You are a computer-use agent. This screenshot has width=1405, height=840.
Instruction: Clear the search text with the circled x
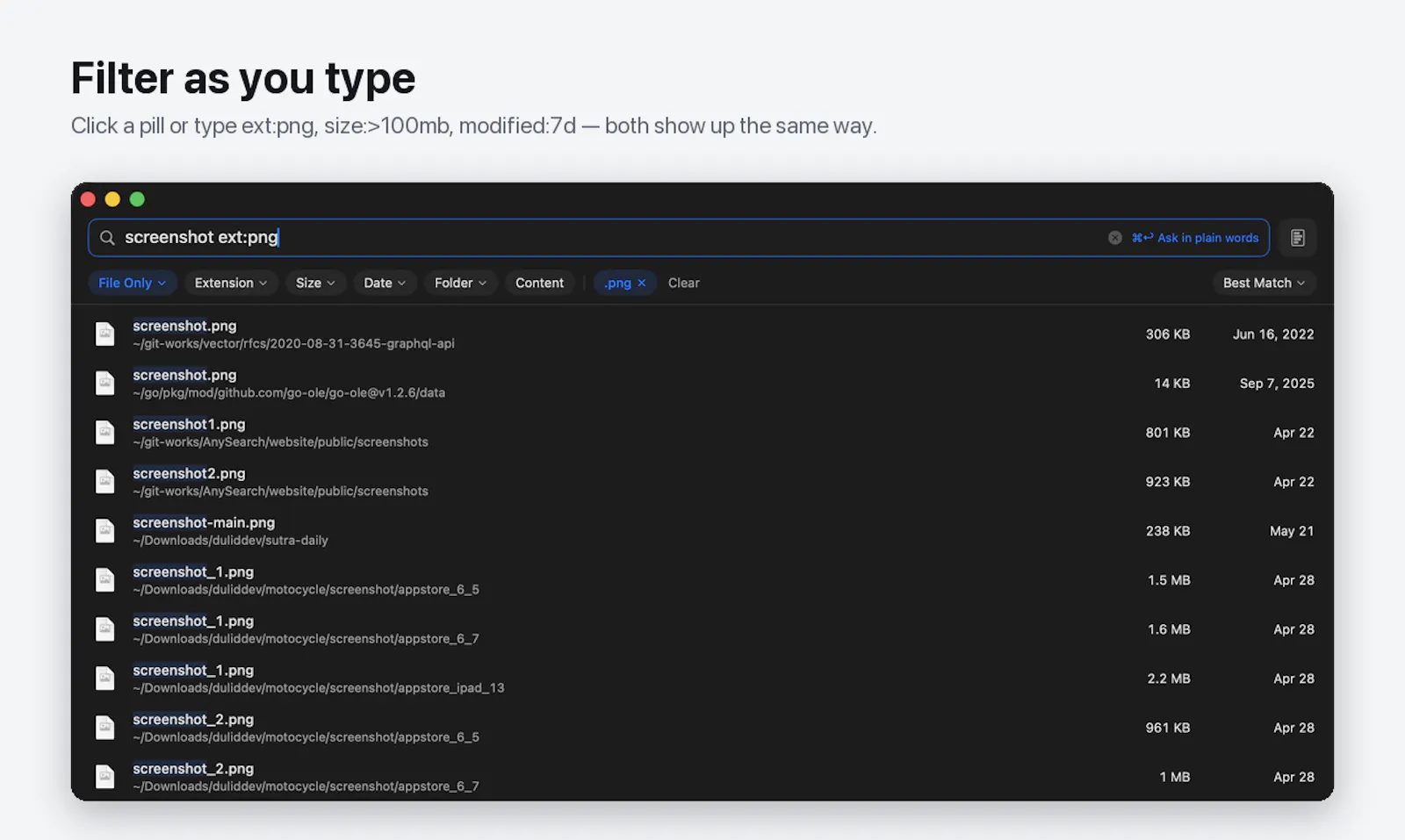(x=1114, y=238)
